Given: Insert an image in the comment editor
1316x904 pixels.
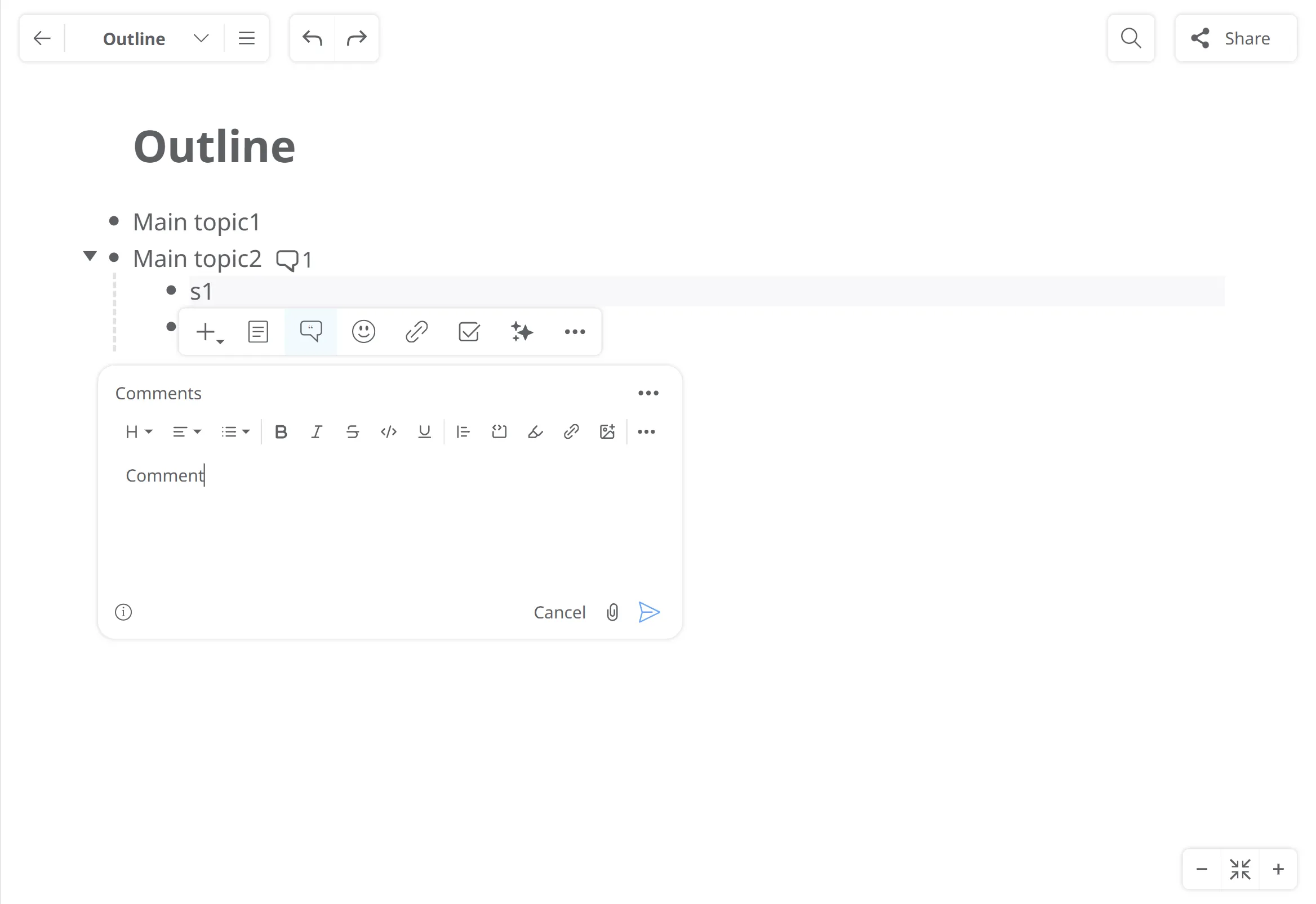Looking at the screenshot, I should pos(607,432).
